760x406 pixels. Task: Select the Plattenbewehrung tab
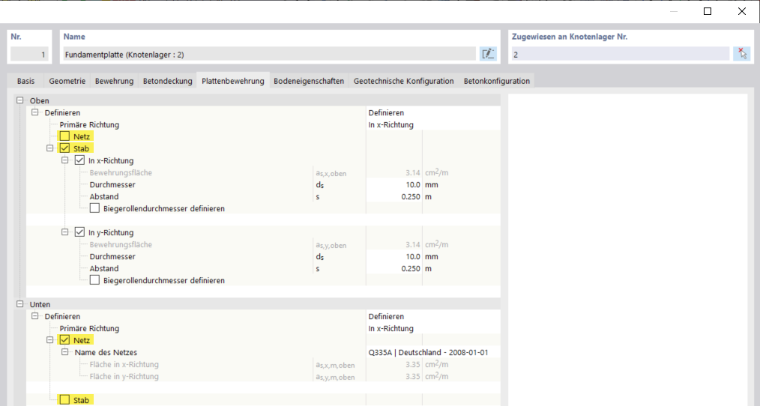pyautogui.click(x=233, y=80)
